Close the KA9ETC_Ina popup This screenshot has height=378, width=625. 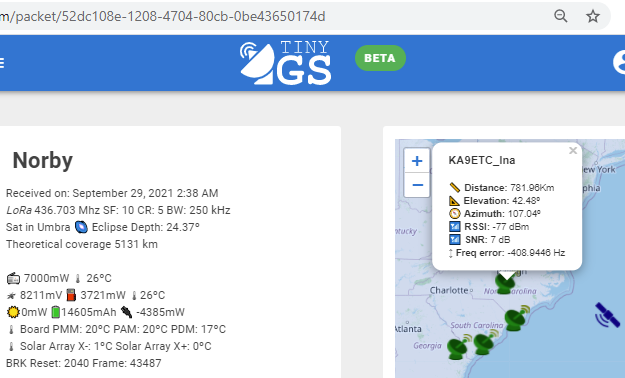coord(573,151)
